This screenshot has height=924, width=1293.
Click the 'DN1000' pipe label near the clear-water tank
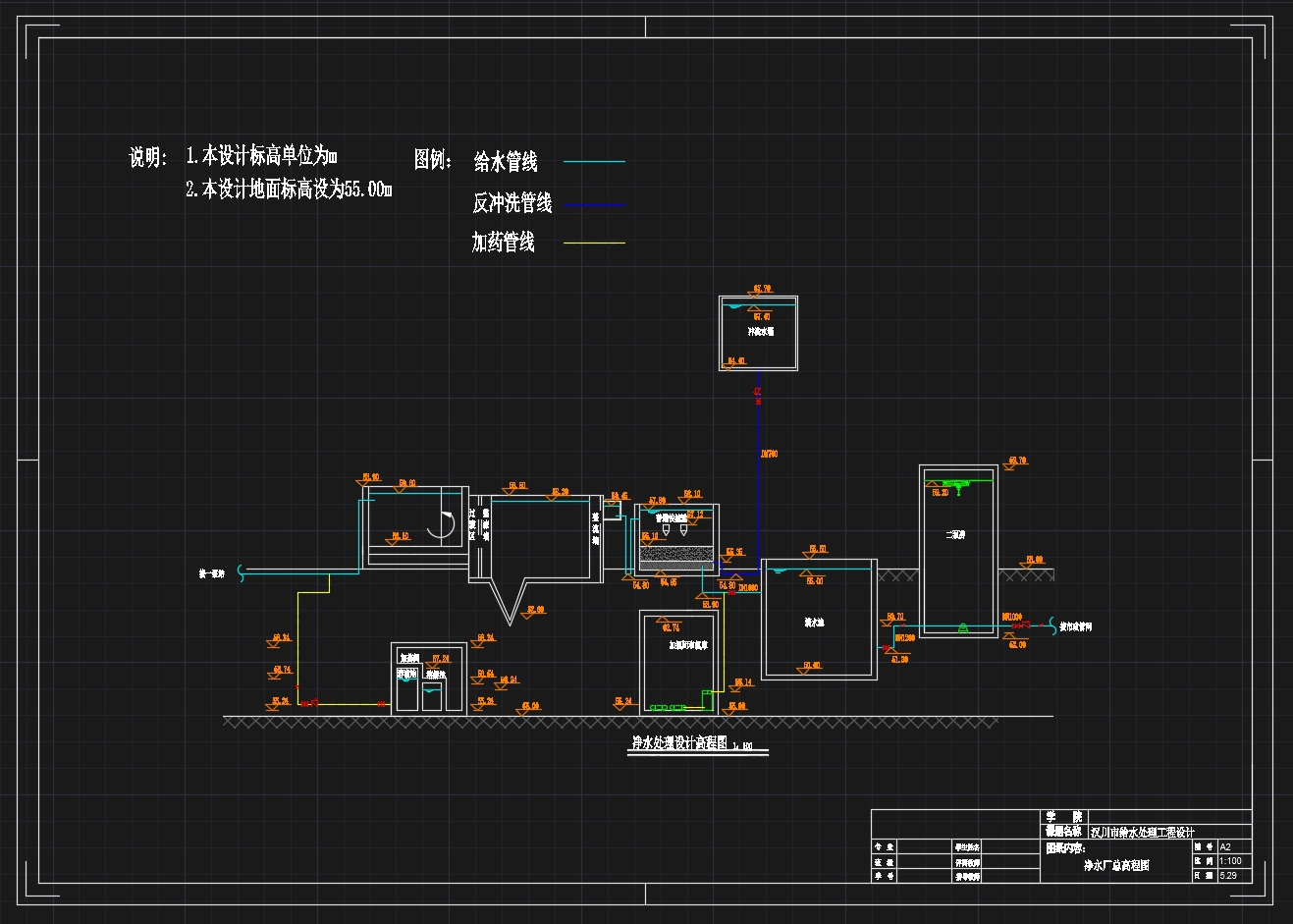(x=748, y=587)
